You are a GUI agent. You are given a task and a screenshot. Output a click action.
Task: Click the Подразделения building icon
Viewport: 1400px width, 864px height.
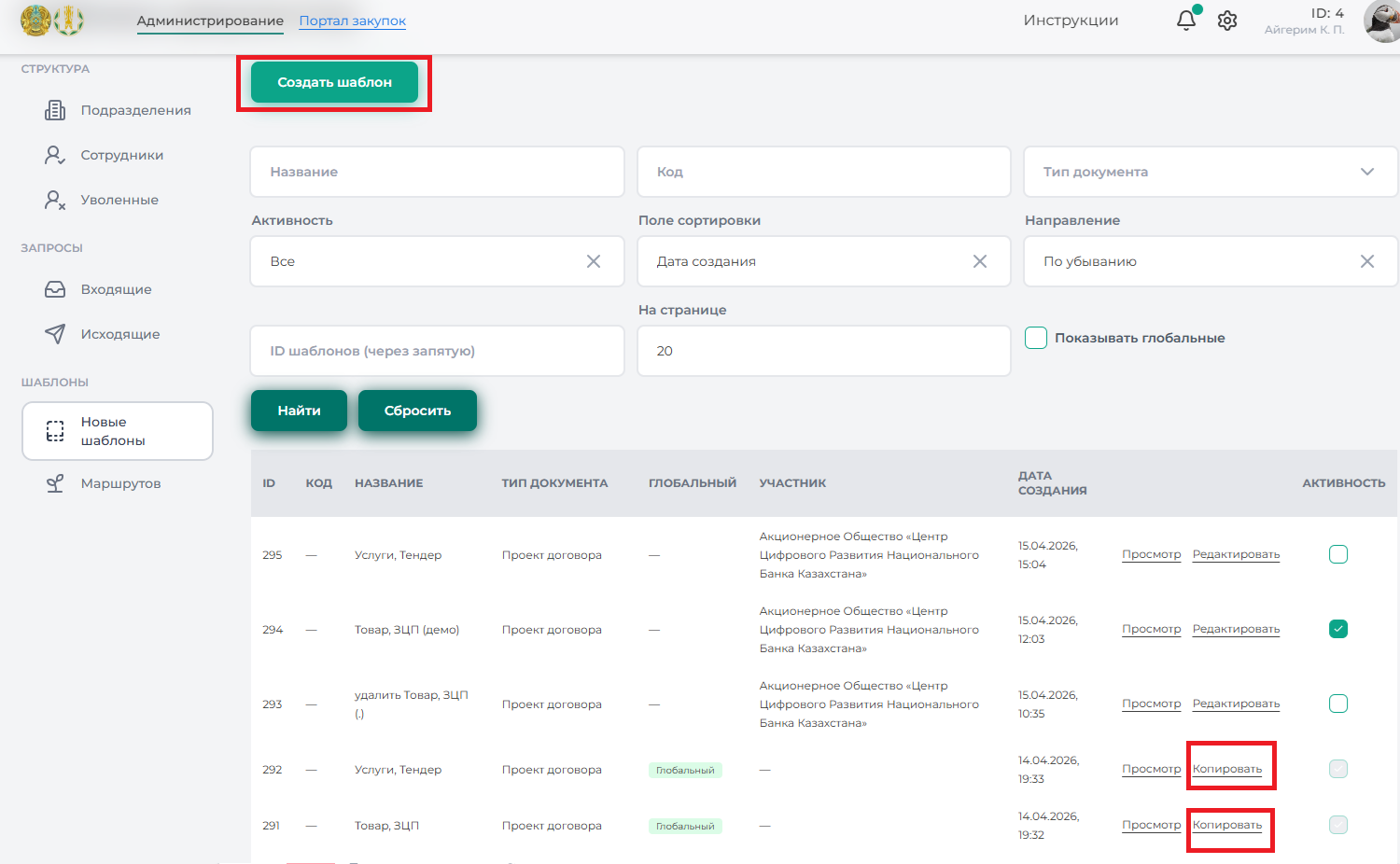(55, 110)
